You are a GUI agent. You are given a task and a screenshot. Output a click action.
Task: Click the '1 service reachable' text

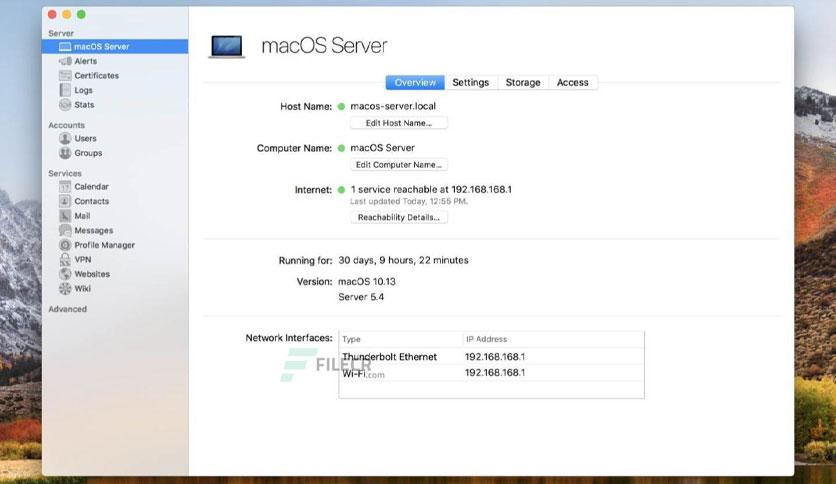click(431, 189)
